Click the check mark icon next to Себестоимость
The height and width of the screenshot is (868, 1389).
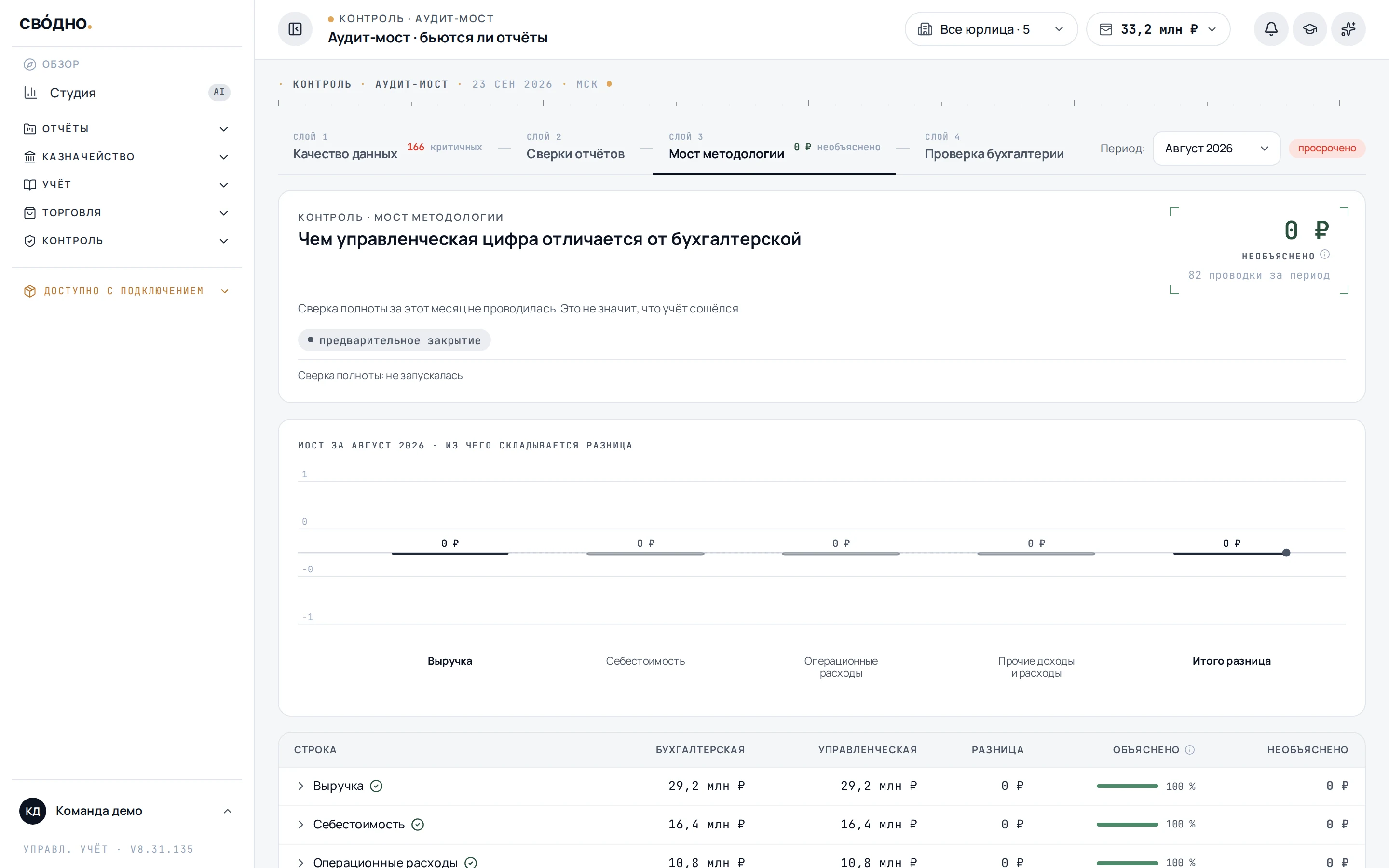click(x=418, y=825)
